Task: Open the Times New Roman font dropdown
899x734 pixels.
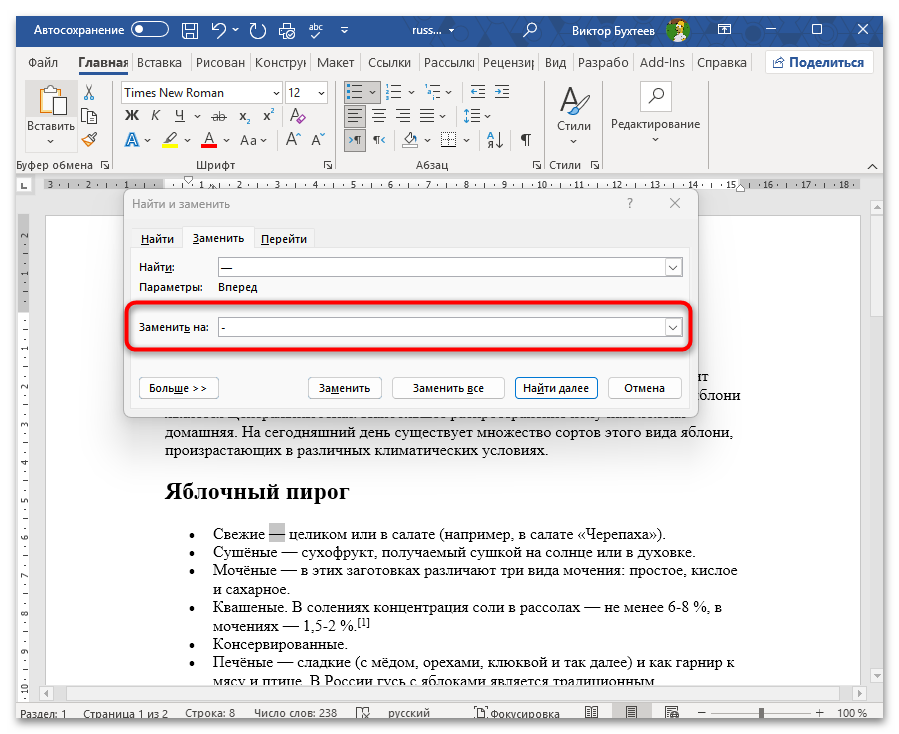Action: [274, 93]
